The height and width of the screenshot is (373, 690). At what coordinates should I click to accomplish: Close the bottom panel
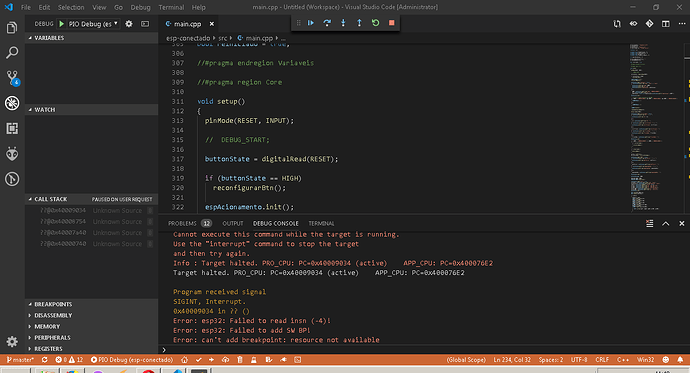[682, 223]
